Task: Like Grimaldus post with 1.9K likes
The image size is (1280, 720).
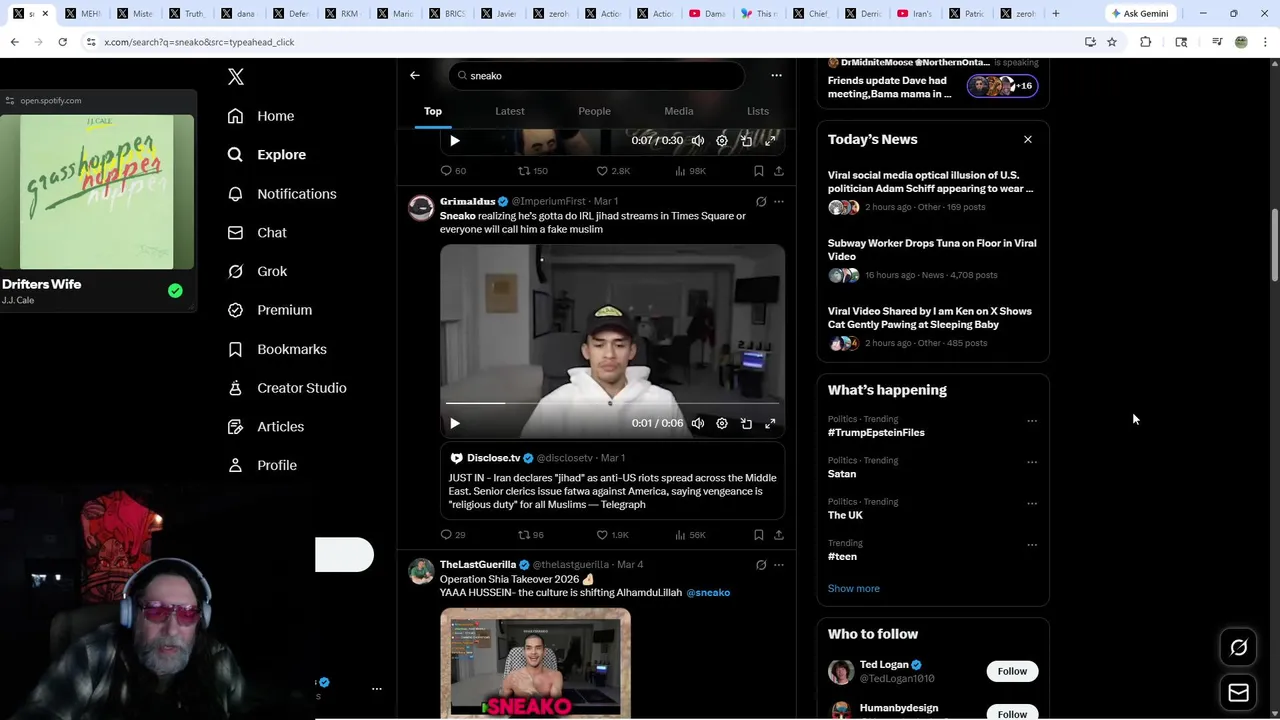Action: click(x=613, y=535)
